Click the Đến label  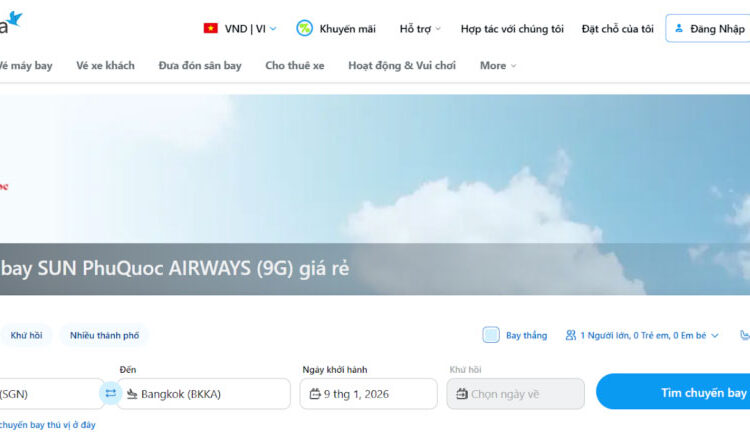pyautogui.click(x=128, y=370)
